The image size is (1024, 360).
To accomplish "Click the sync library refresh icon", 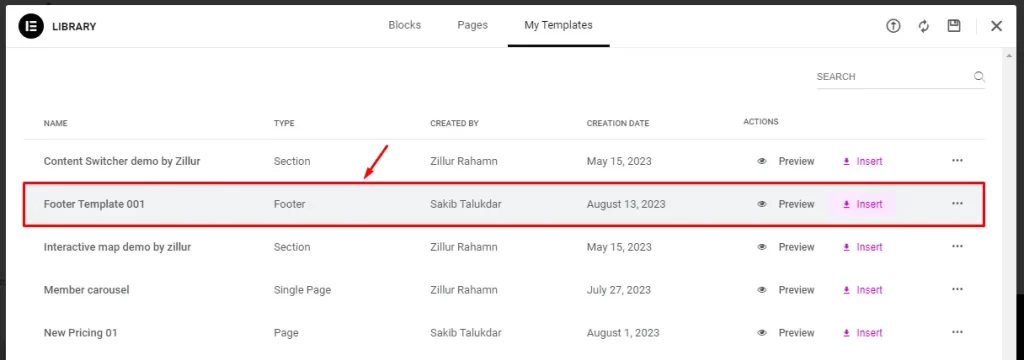I will click(x=923, y=26).
